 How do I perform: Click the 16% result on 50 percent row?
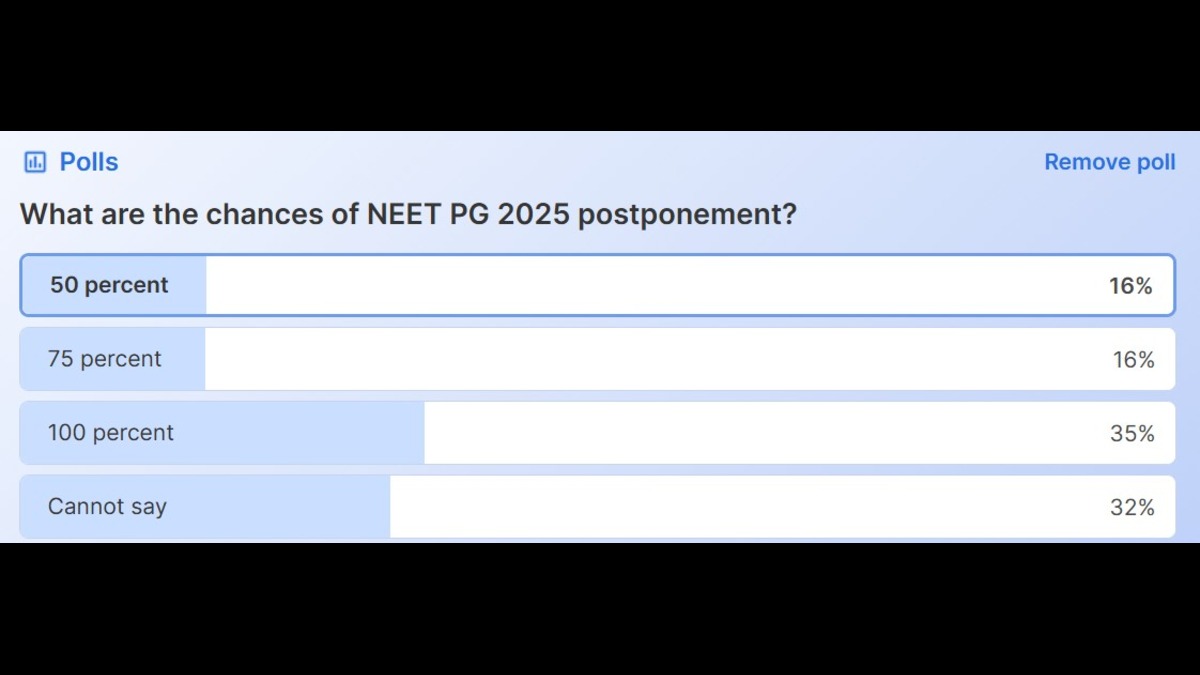coord(1130,286)
